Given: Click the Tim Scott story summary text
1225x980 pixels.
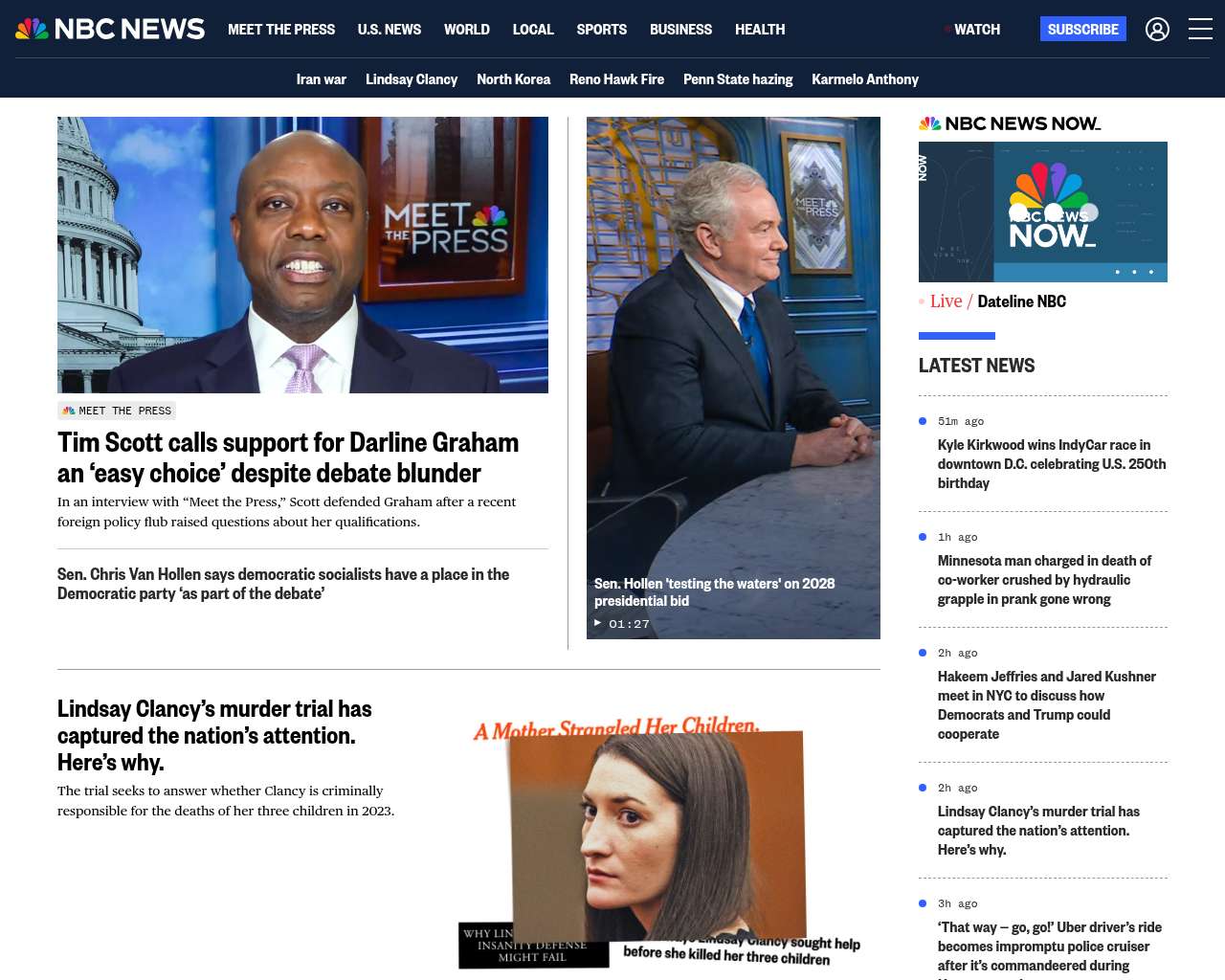Looking at the screenshot, I should [x=286, y=511].
